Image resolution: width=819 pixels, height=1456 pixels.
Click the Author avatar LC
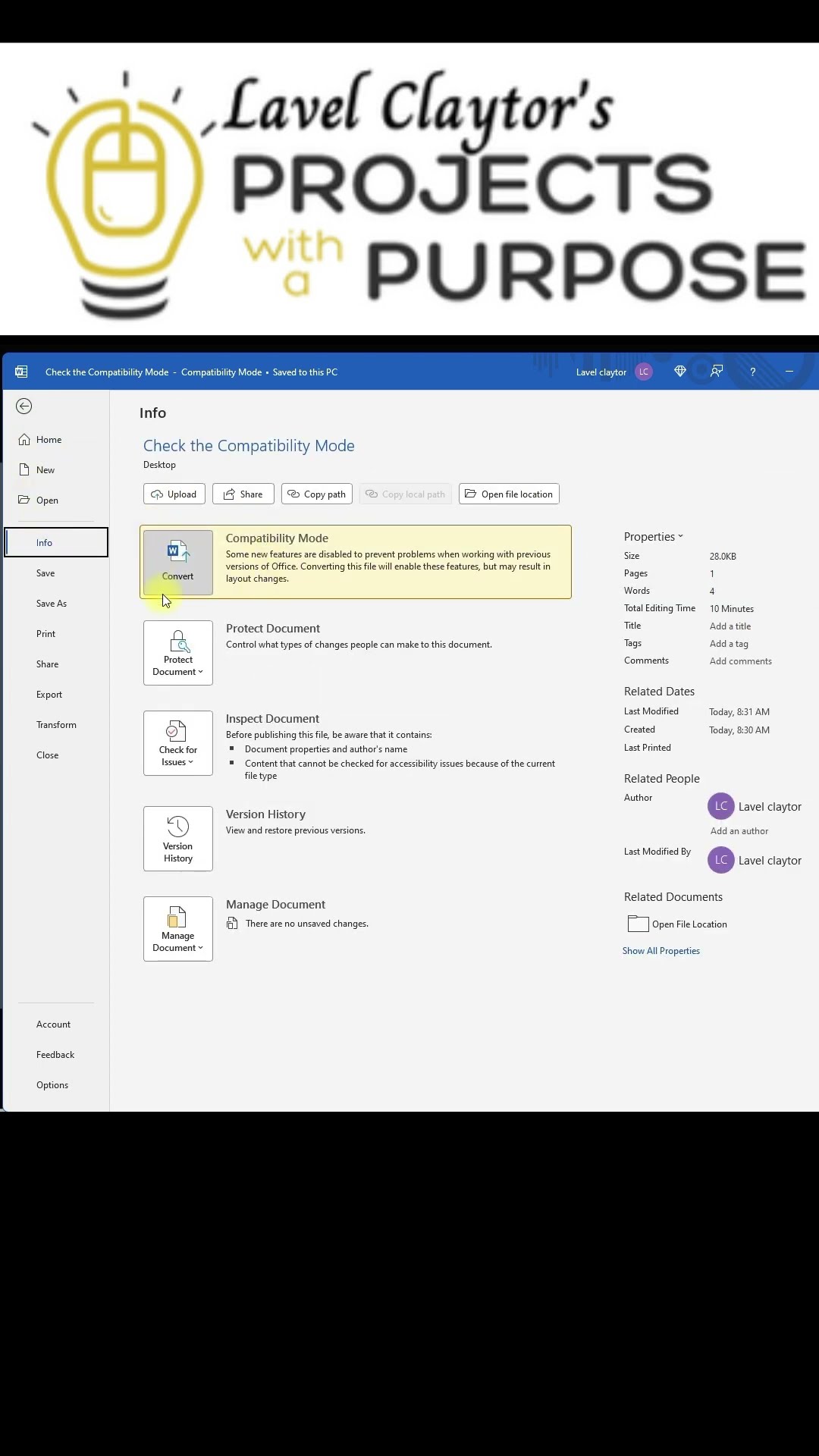point(721,806)
